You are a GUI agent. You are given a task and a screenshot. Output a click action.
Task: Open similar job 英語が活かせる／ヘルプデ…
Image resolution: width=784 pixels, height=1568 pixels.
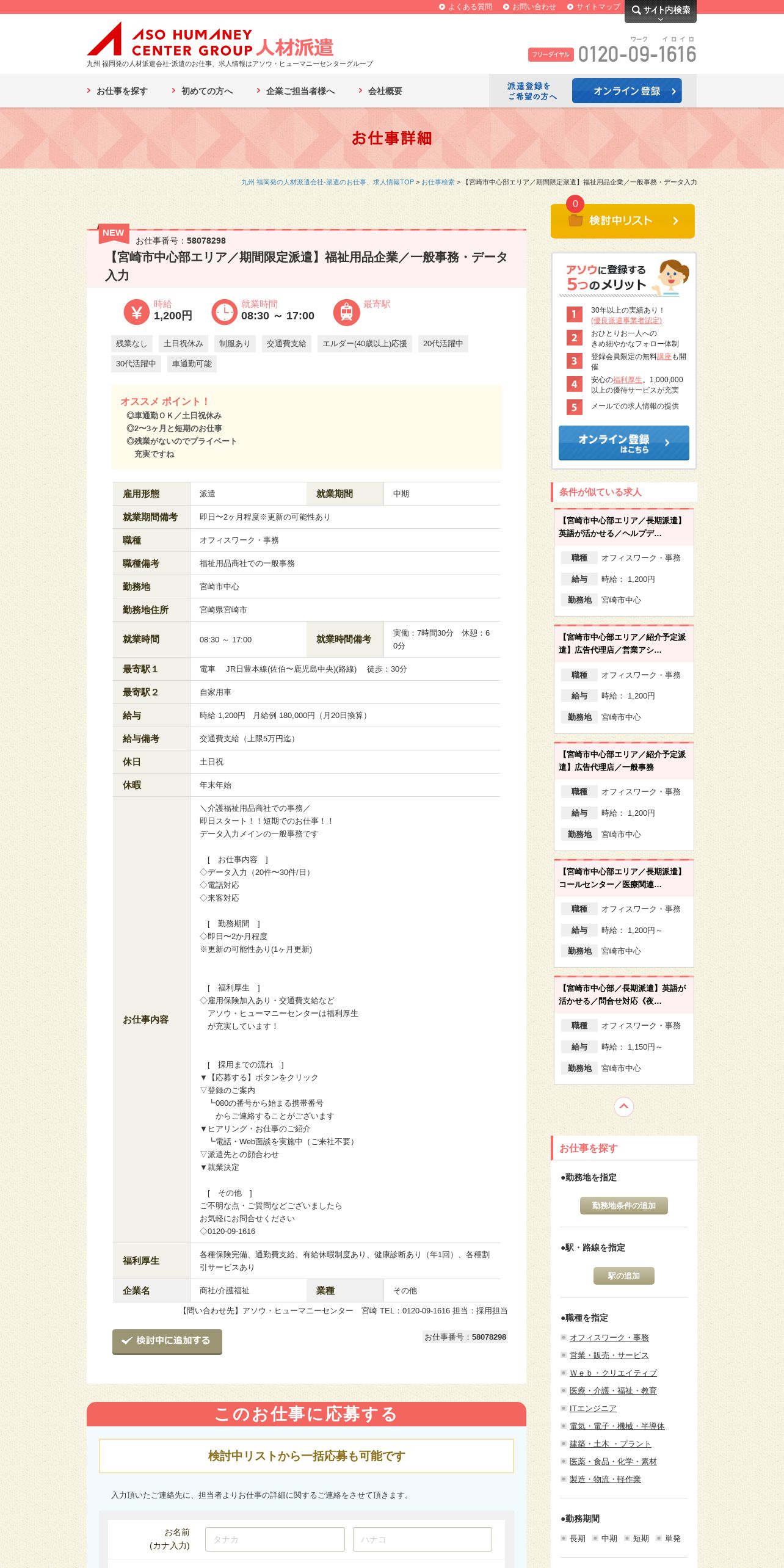click(x=624, y=527)
